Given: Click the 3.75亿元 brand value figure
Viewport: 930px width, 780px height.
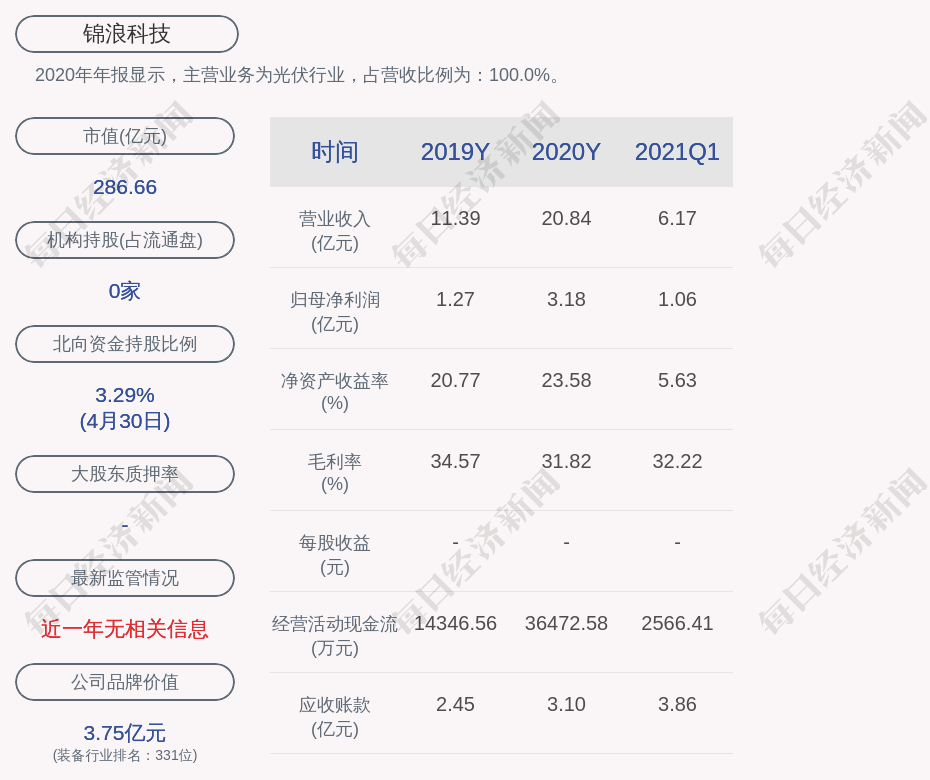Looking at the screenshot, I should pos(125,733).
